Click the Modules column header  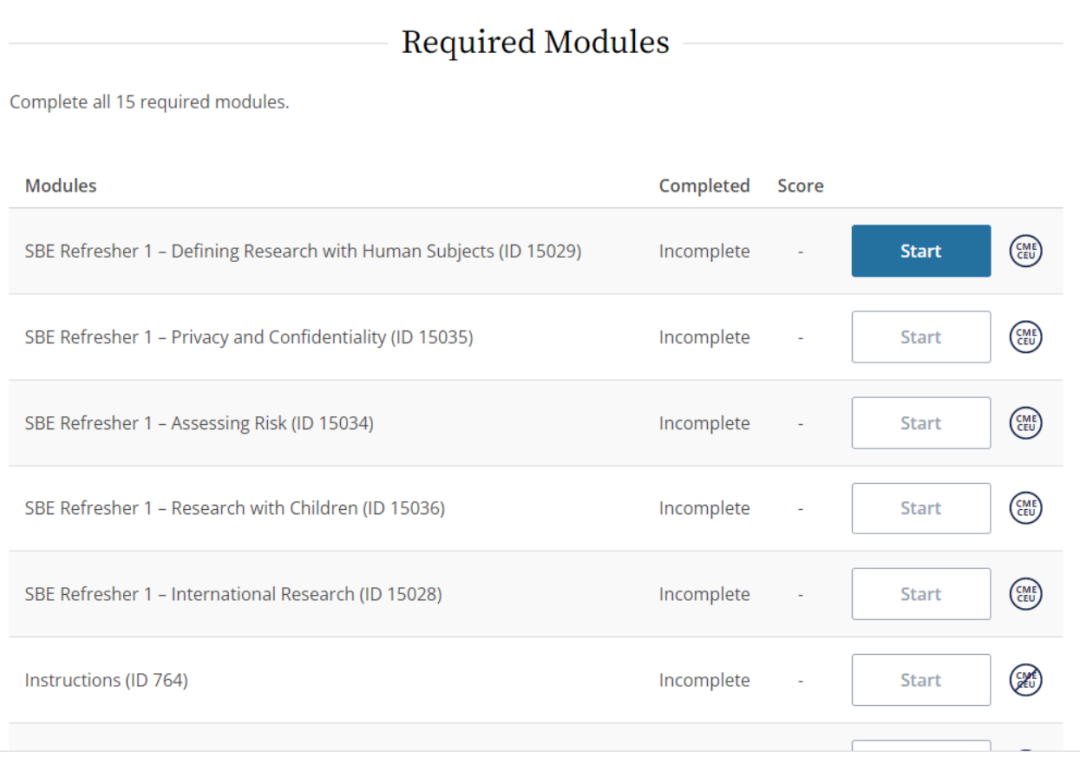click(61, 186)
